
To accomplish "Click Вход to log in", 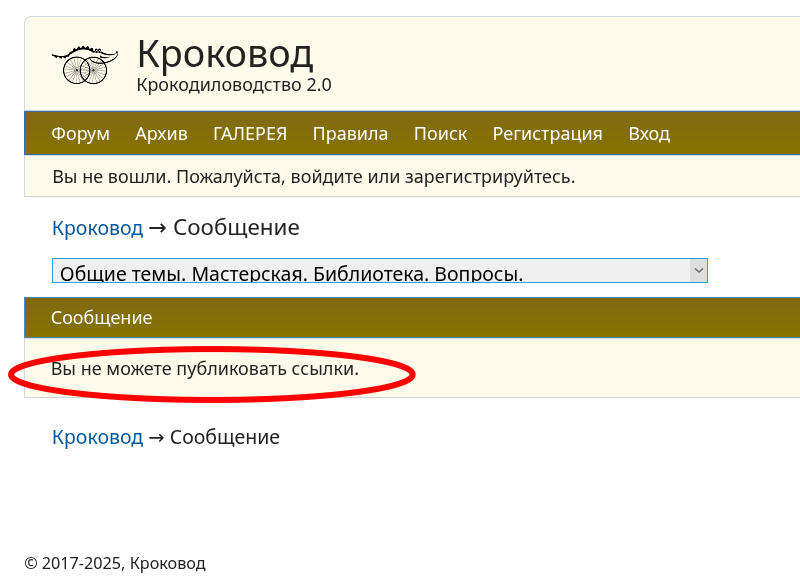I will pos(648,134).
